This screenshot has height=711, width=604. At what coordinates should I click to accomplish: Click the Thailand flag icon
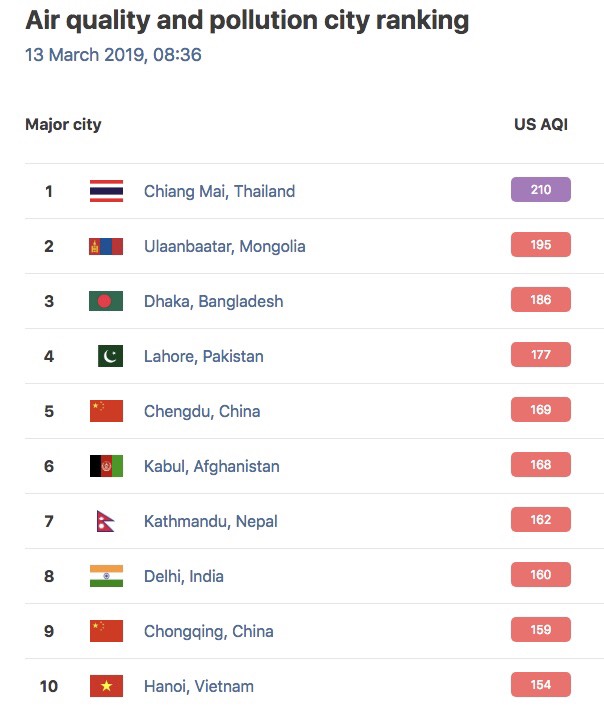click(x=106, y=191)
